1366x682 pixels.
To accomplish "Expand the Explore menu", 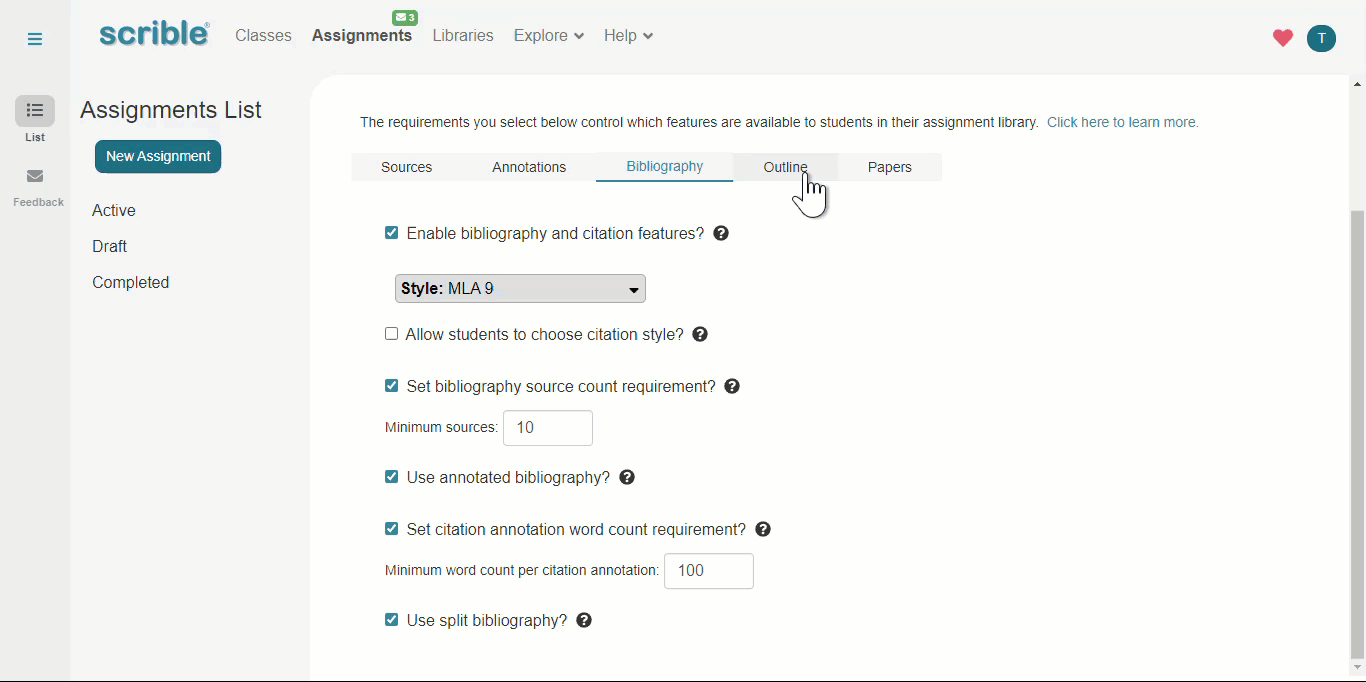I will click(548, 35).
